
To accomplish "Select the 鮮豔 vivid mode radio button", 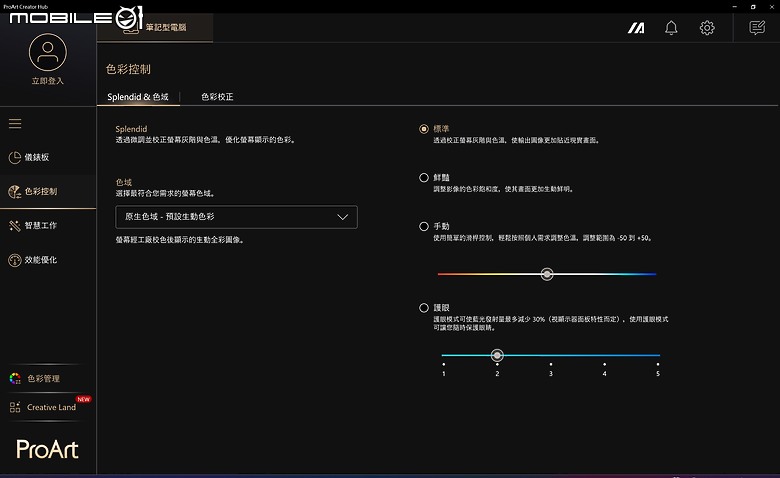I will [x=424, y=178].
